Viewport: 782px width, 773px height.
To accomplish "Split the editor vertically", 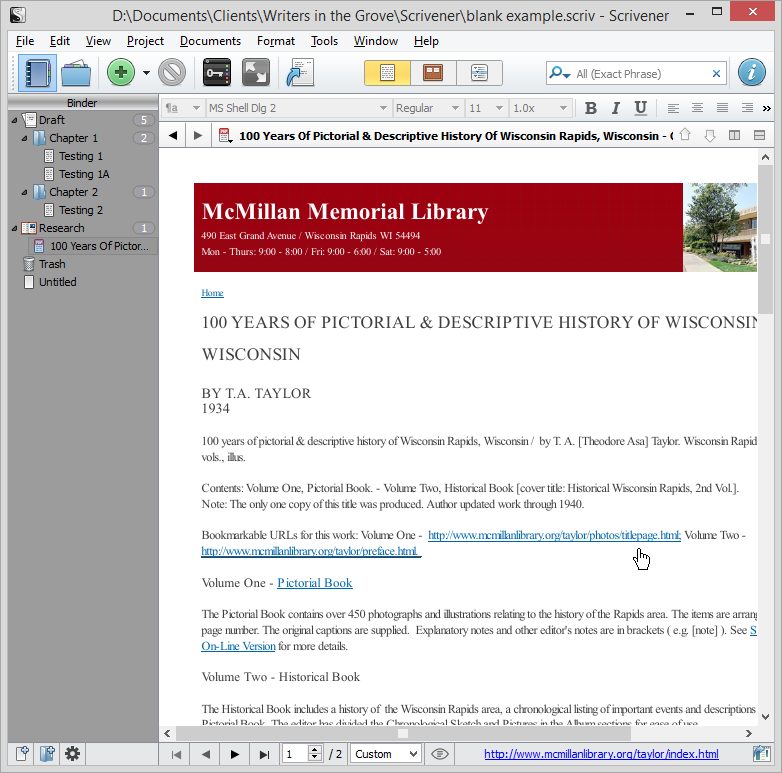I will tap(734, 135).
